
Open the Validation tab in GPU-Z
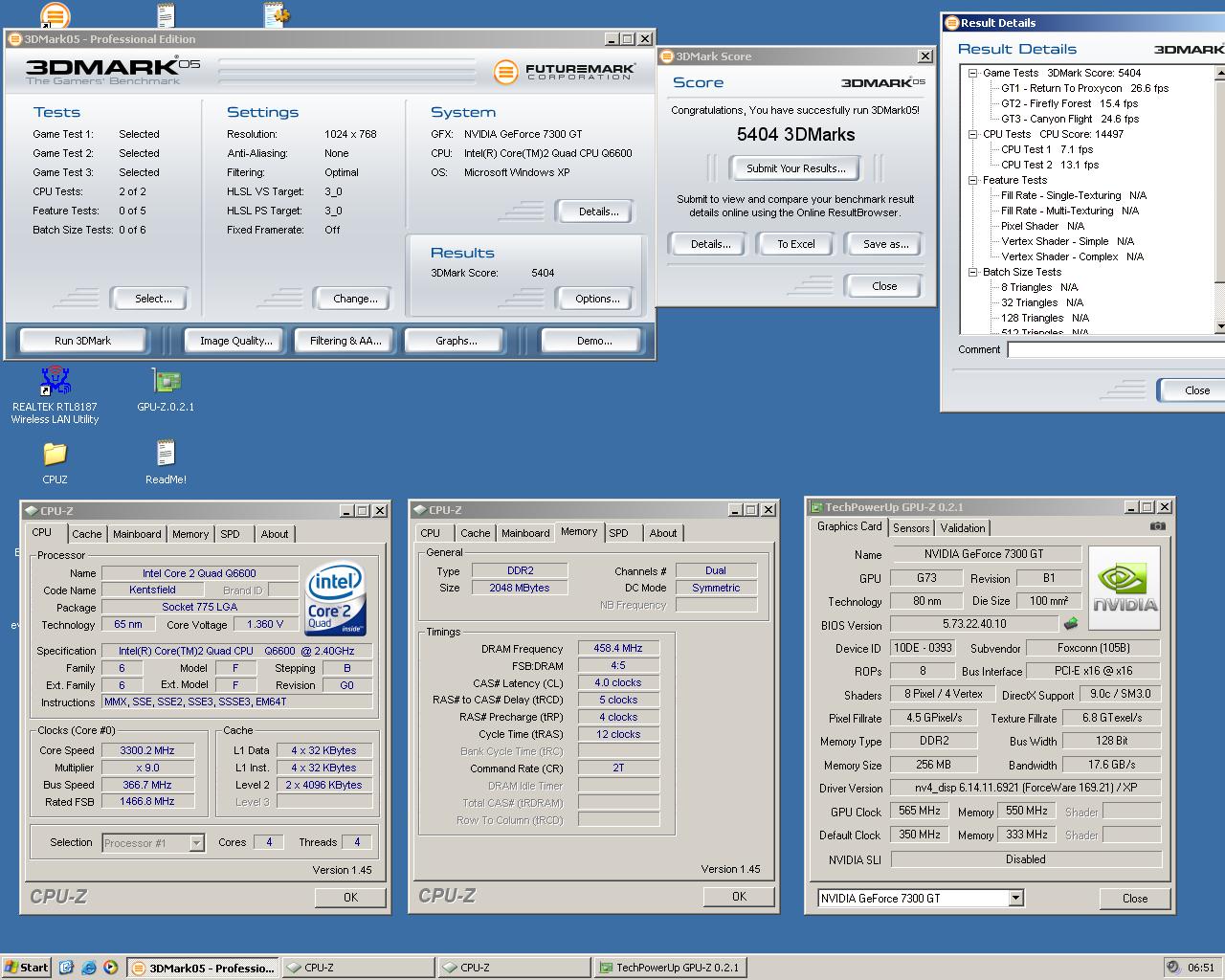point(962,528)
